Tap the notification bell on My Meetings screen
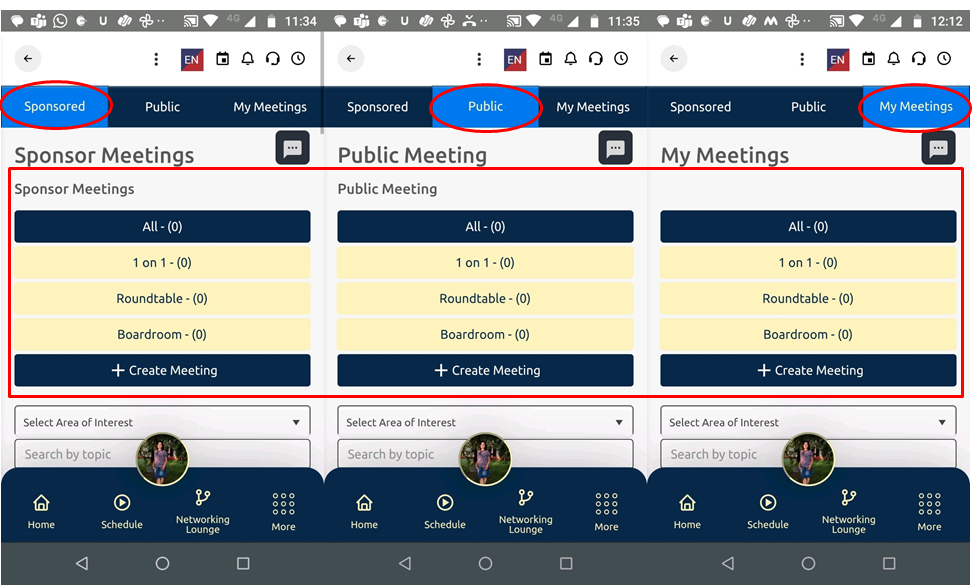Image resolution: width=973 pixels, height=585 pixels. (x=893, y=59)
